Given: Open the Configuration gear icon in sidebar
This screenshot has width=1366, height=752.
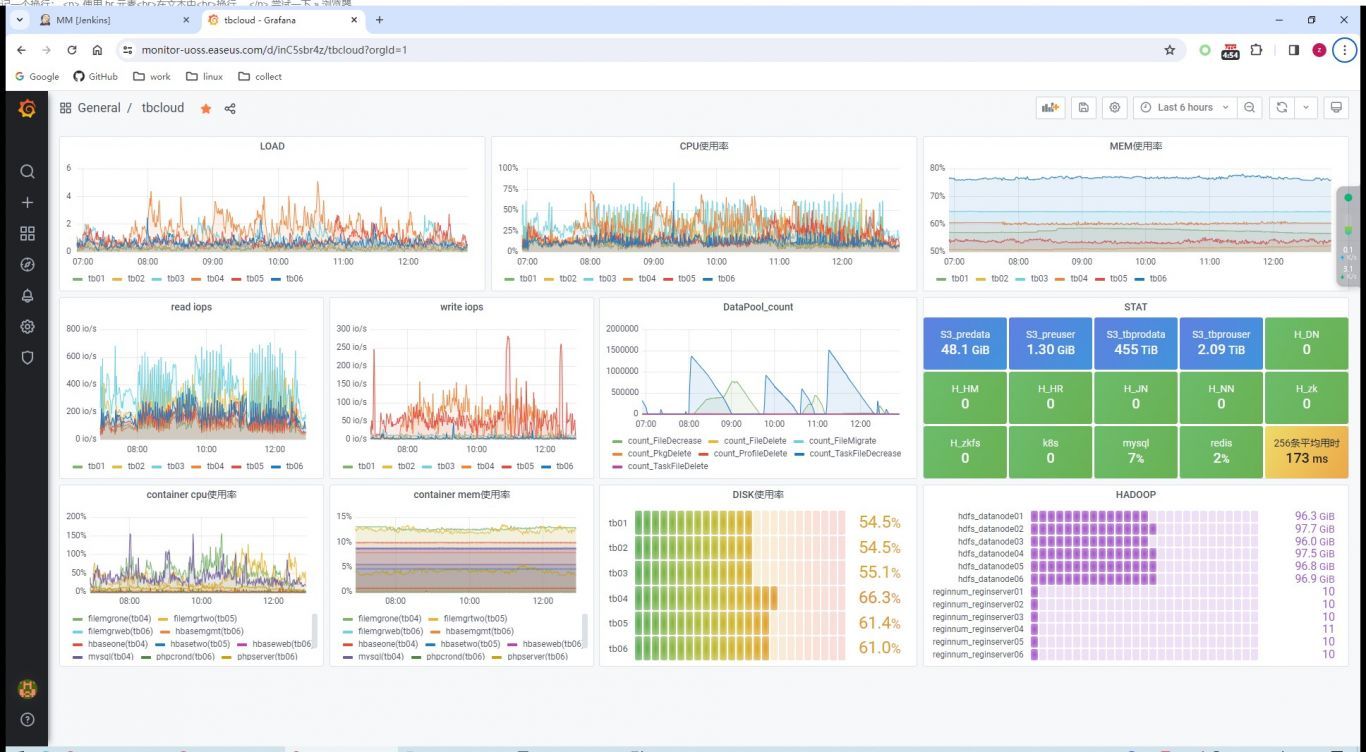Looking at the screenshot, I should [27, 327].
